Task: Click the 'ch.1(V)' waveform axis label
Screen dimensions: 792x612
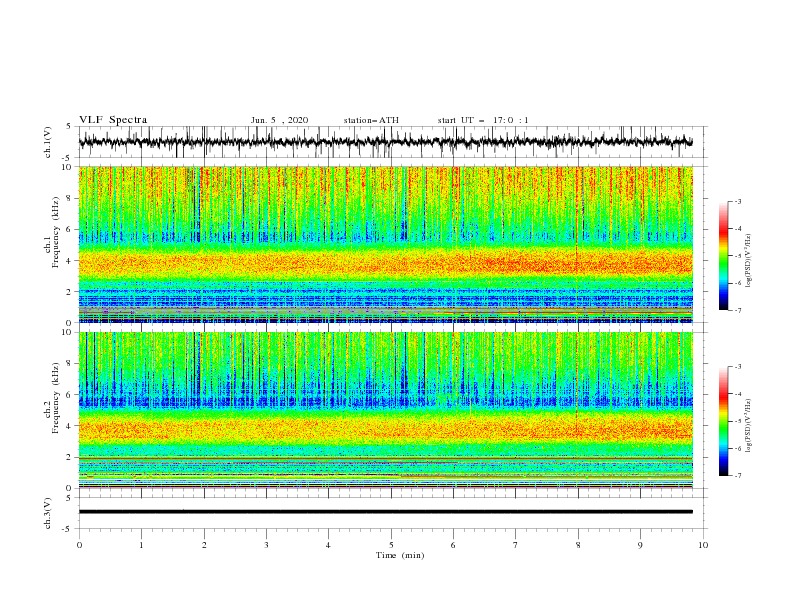Action: click(x=48, y=142)
